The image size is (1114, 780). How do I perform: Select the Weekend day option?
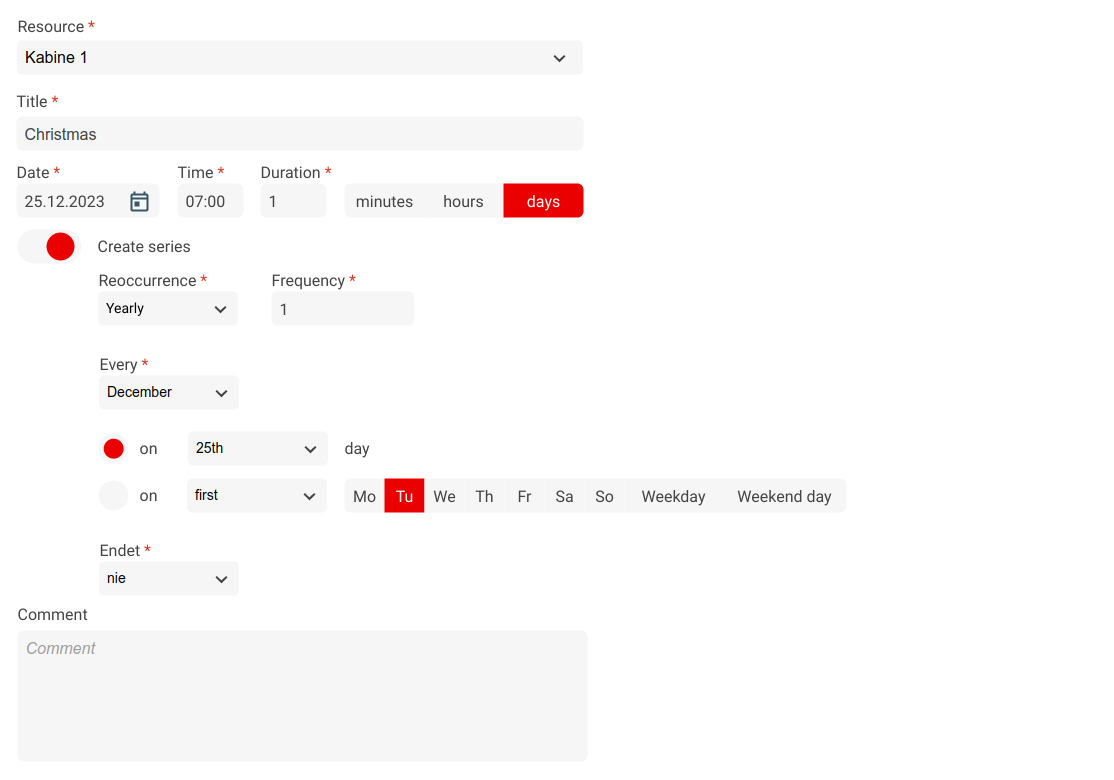click(x=784, y=497)
